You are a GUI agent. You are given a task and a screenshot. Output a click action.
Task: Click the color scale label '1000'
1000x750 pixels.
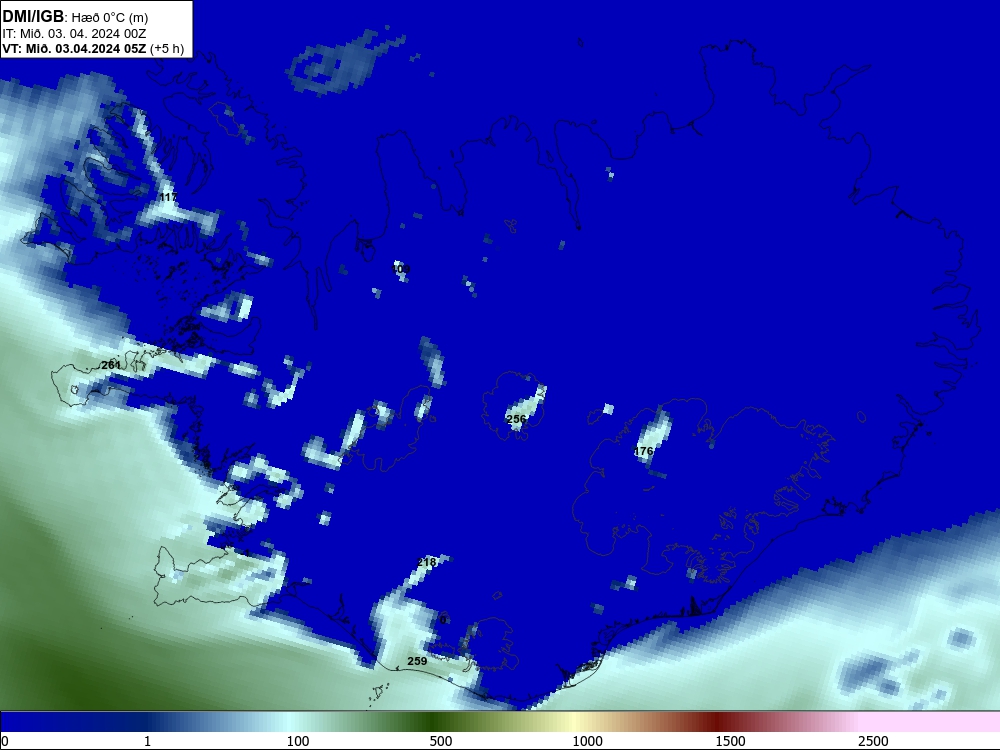[x=587, y=741]
